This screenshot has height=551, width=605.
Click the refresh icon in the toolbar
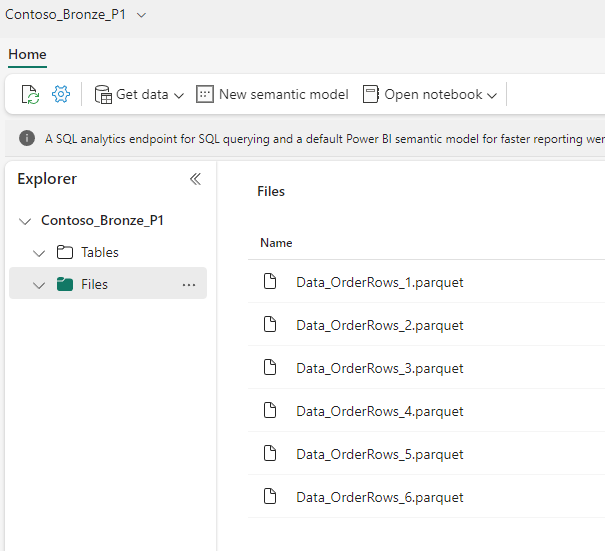[x=30, y=94]
